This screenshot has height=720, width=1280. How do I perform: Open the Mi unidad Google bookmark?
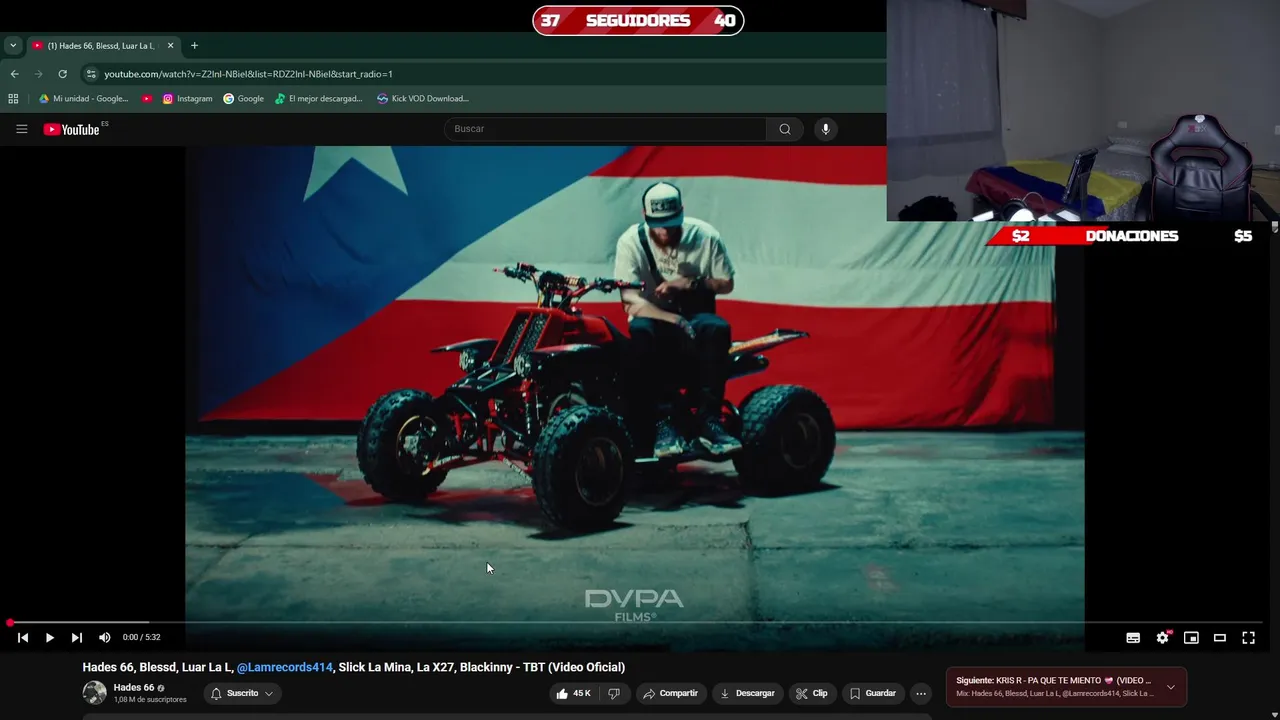tap(83, 99)
